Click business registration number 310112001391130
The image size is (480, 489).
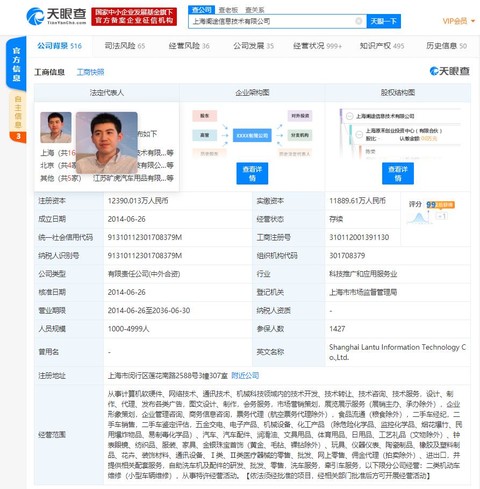coord(359,237)
